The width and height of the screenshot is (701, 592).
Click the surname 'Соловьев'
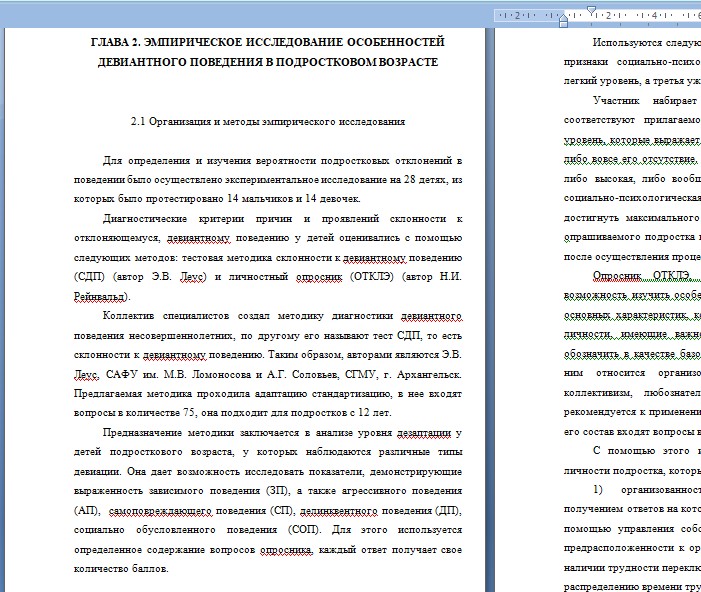pos(315,374)
